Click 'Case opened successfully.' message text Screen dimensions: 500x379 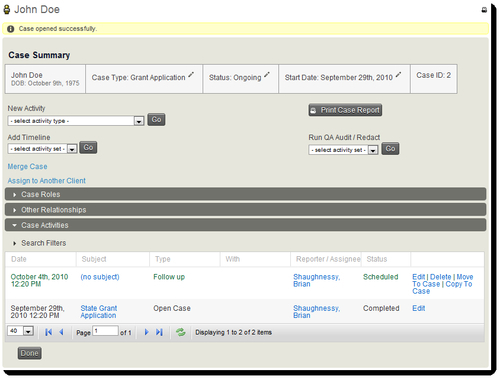[58, 29]
